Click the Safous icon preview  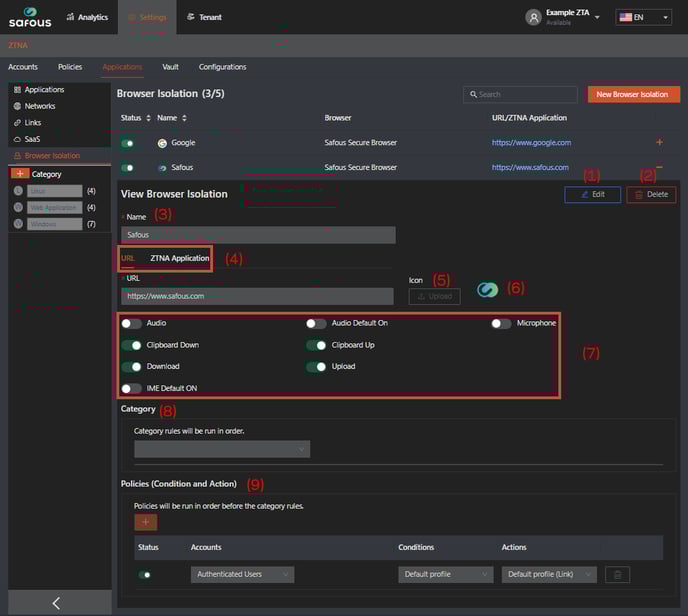pos(487,289)
